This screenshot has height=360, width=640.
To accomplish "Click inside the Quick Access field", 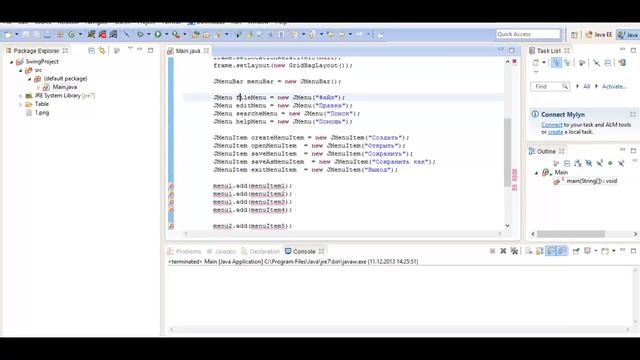I will pos(528,34).
